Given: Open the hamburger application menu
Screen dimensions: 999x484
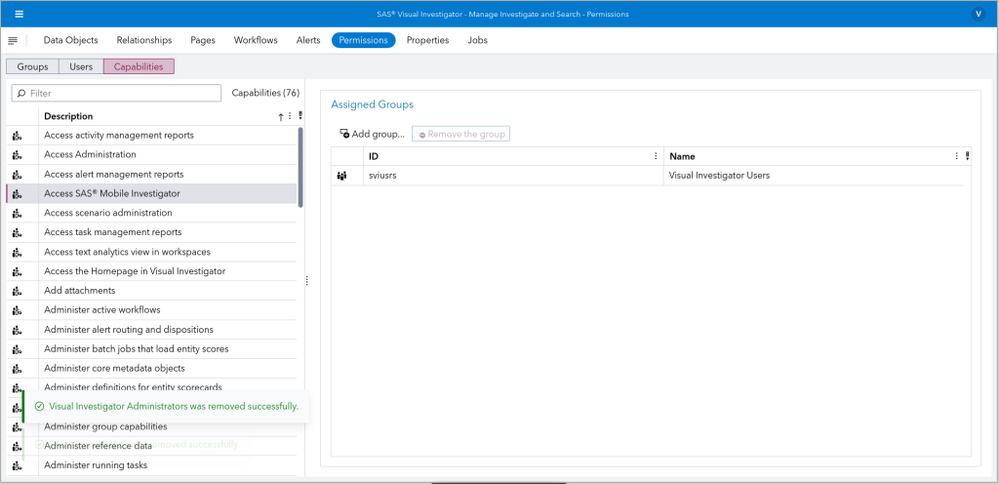Looking at the screenshot, I should tap(19, 14).
